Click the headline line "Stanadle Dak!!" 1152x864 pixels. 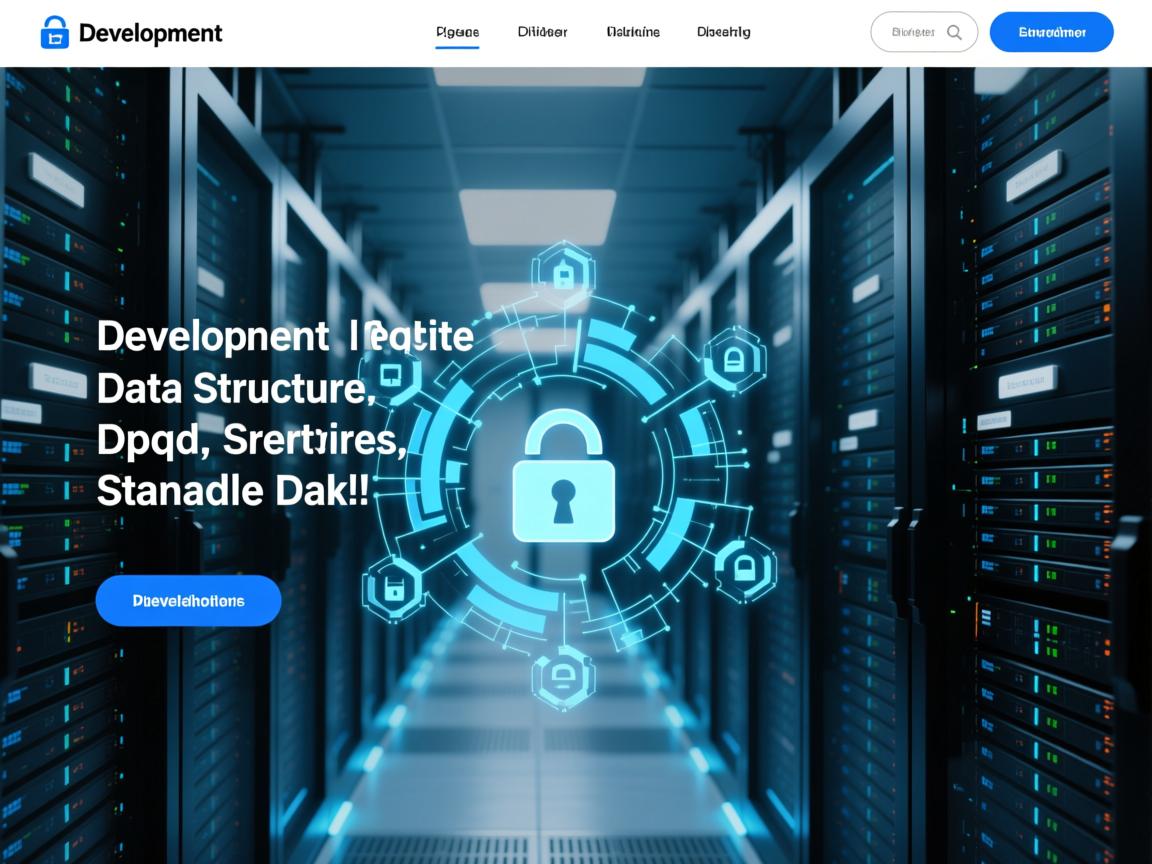pyautogui.click(x=233, y=491)
